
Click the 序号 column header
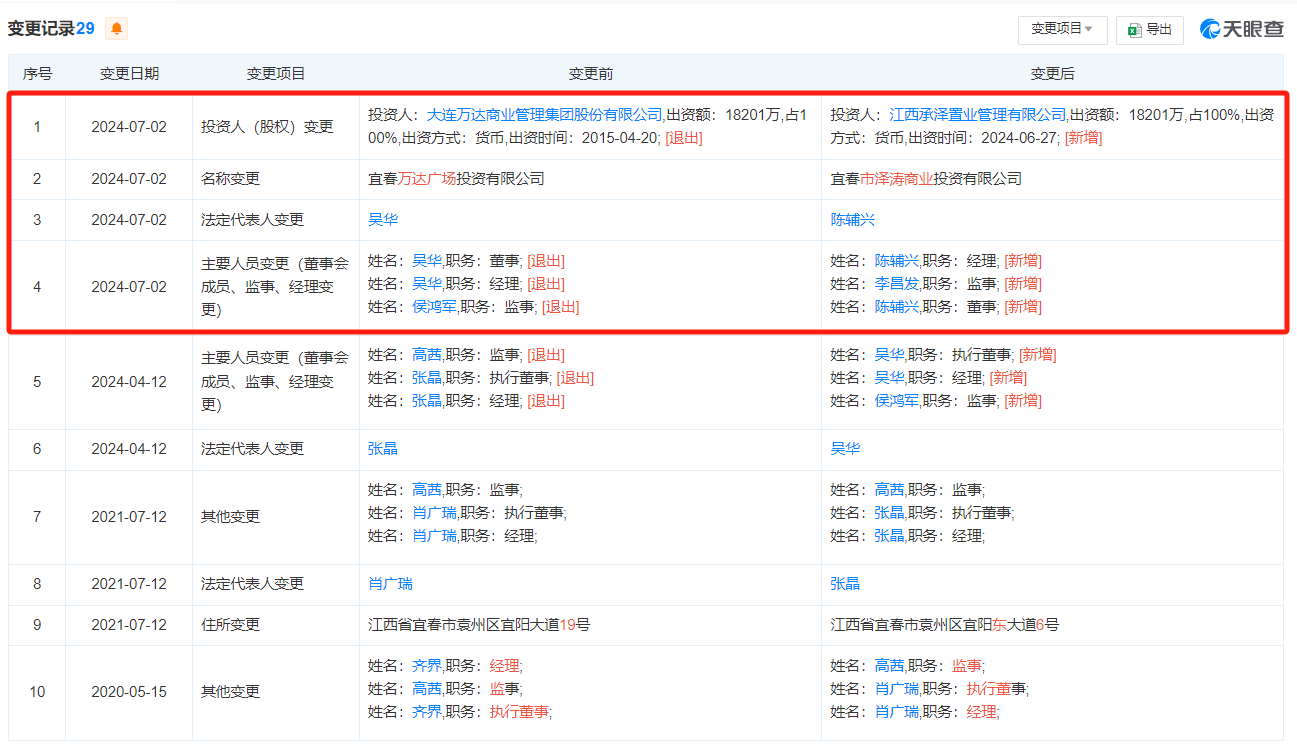click(38, 74)
